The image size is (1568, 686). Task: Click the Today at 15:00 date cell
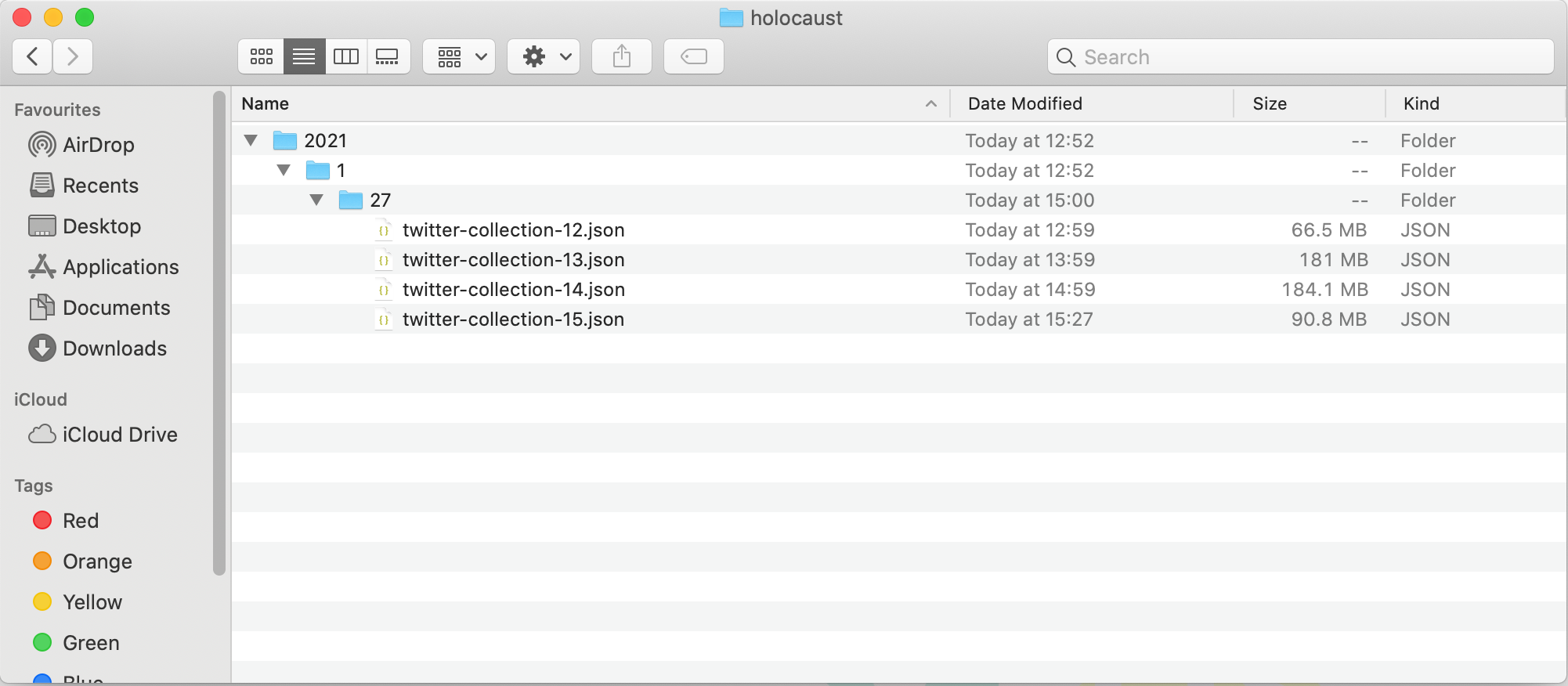[x=1030, y=200]
